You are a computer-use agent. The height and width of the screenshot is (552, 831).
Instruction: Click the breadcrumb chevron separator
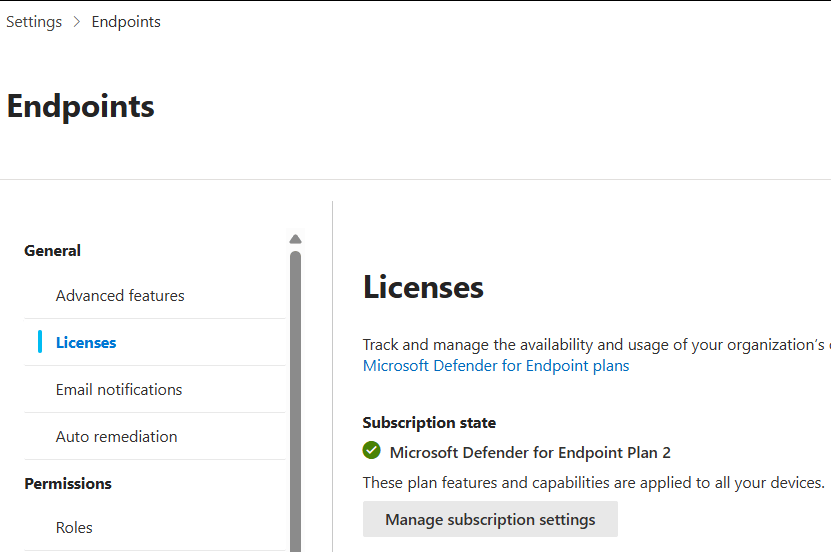(77, 22)
